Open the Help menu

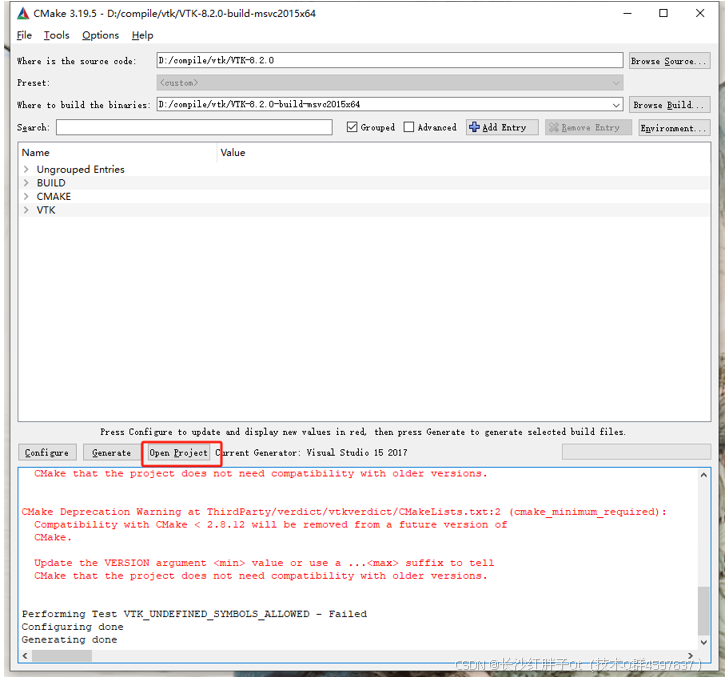pyautogui.click(x=142, y=35)
